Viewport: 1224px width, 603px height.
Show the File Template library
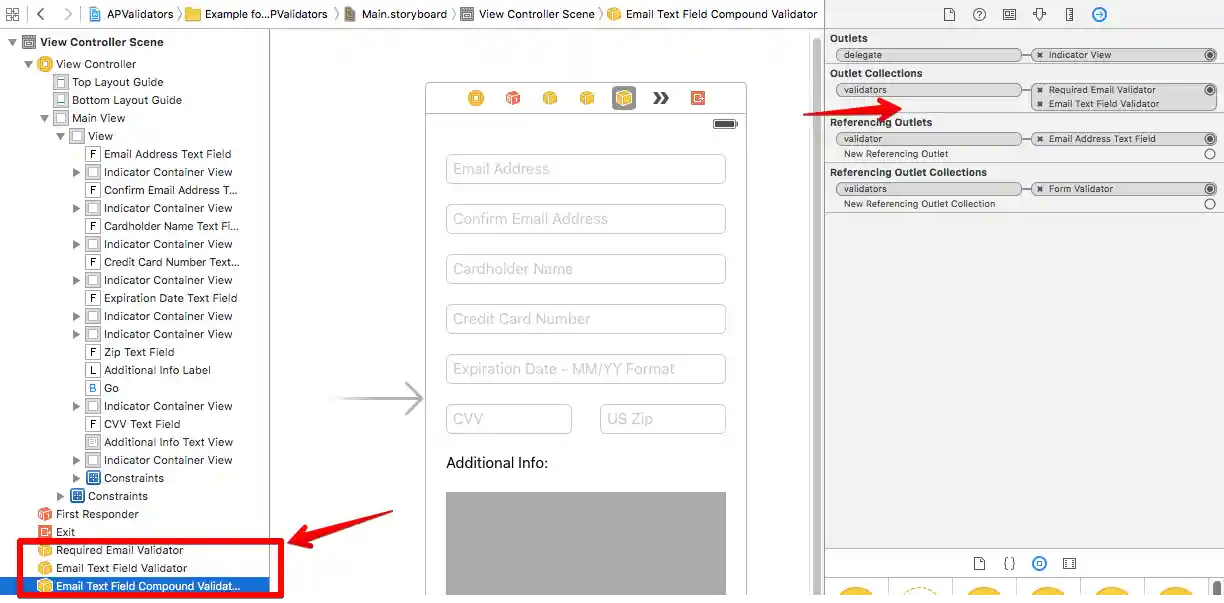tap(980, 563)
